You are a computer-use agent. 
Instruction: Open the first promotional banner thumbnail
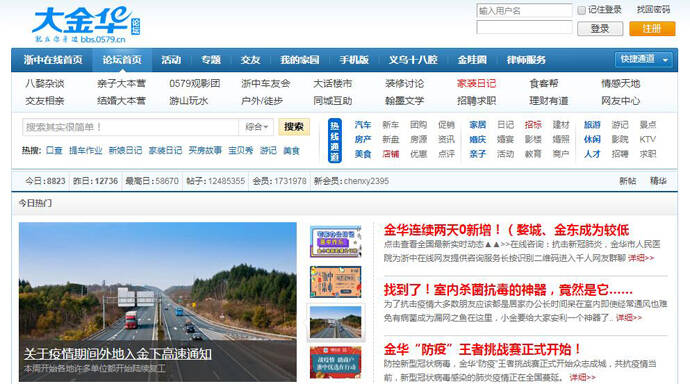335,241
